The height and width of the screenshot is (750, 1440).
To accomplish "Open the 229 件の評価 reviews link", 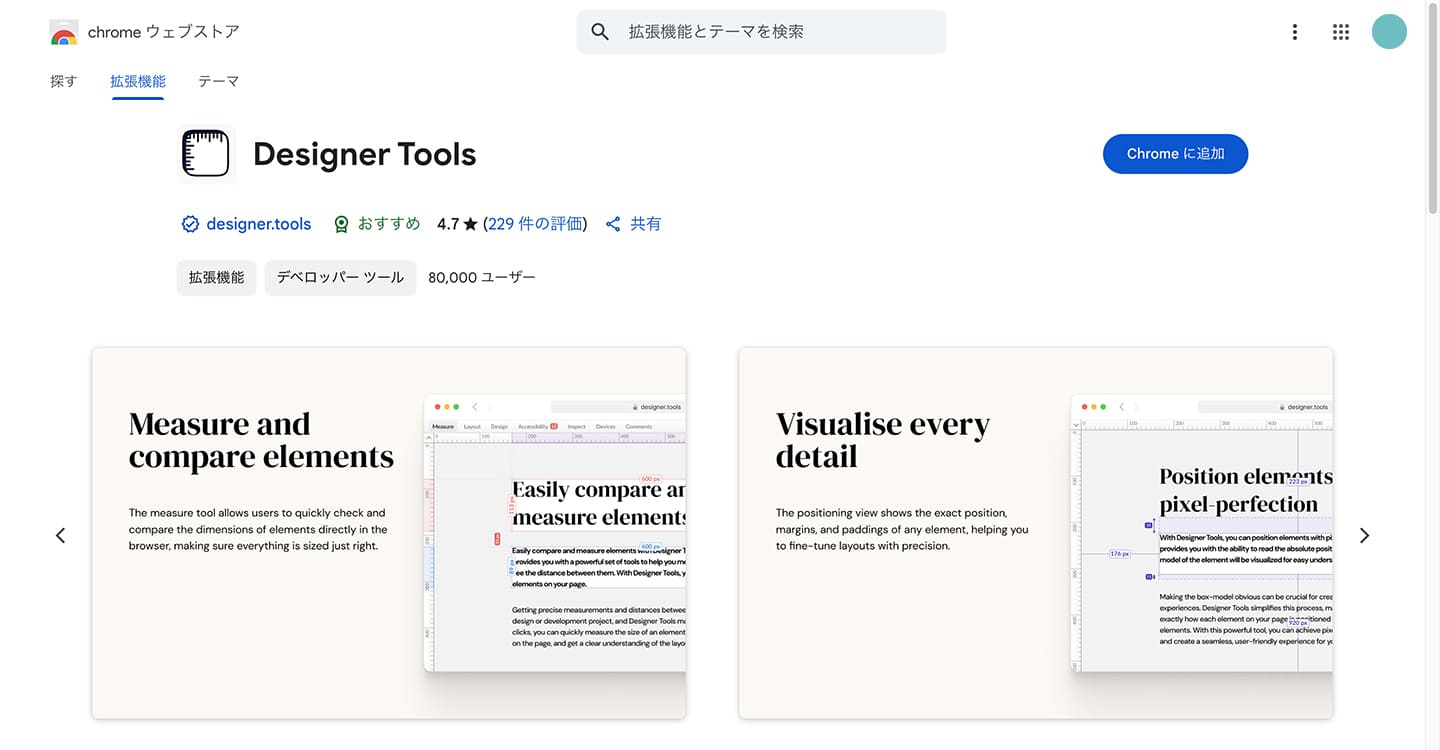I will point(535,224).
